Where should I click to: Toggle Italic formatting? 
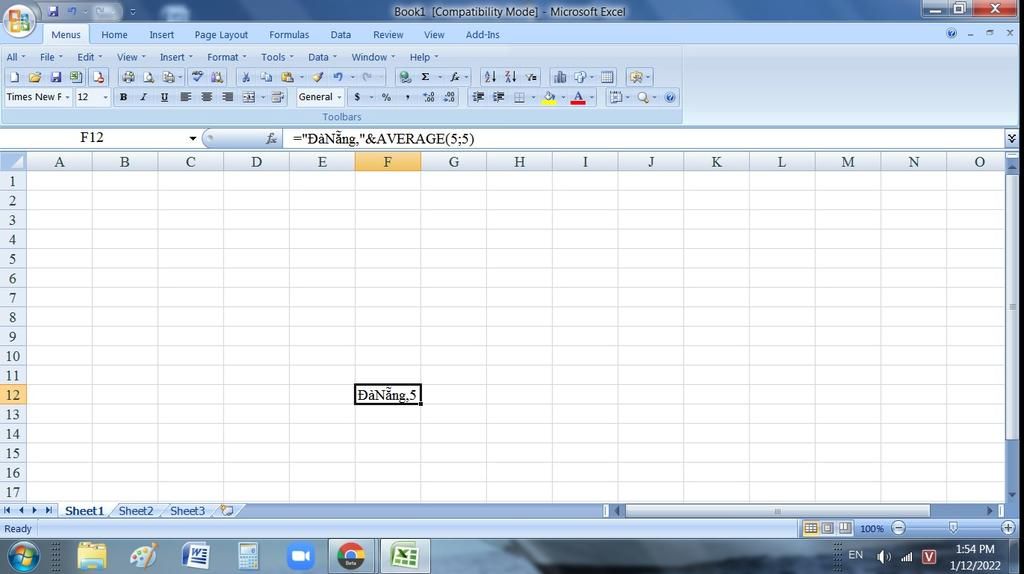(x=144, y=97)
